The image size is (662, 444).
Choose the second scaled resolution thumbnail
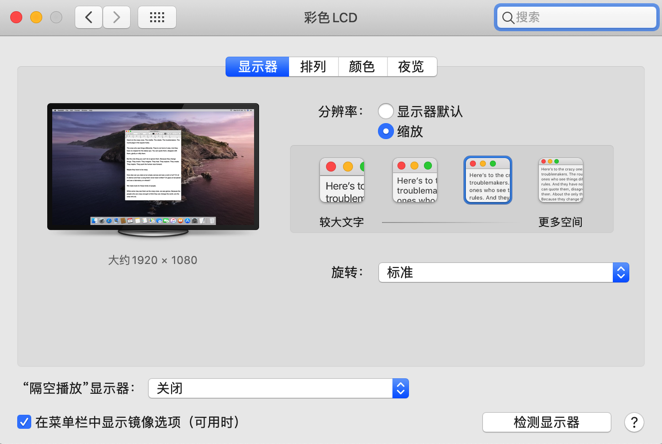tap(415, 180)
